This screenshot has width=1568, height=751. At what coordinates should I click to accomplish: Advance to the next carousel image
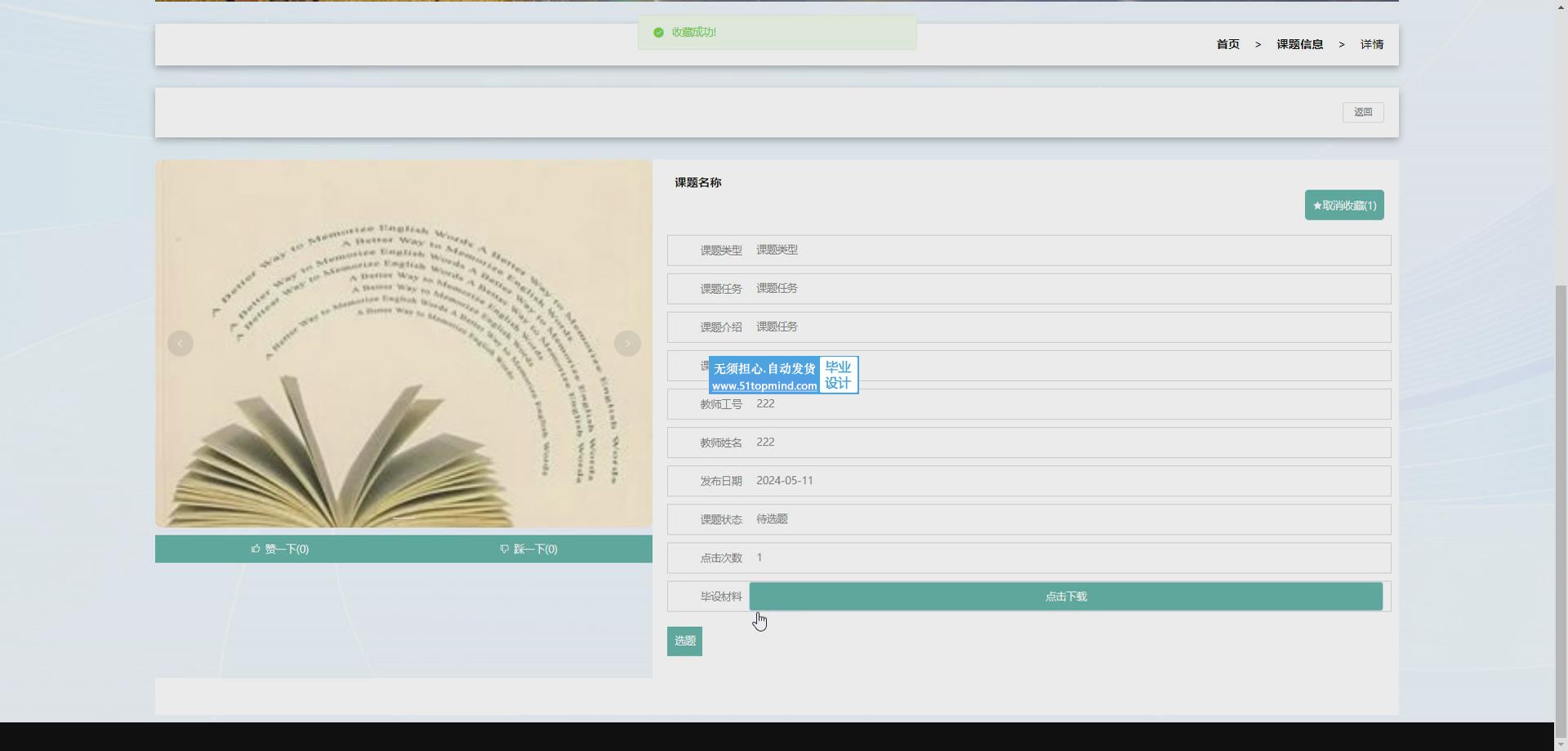click(627, 343)
